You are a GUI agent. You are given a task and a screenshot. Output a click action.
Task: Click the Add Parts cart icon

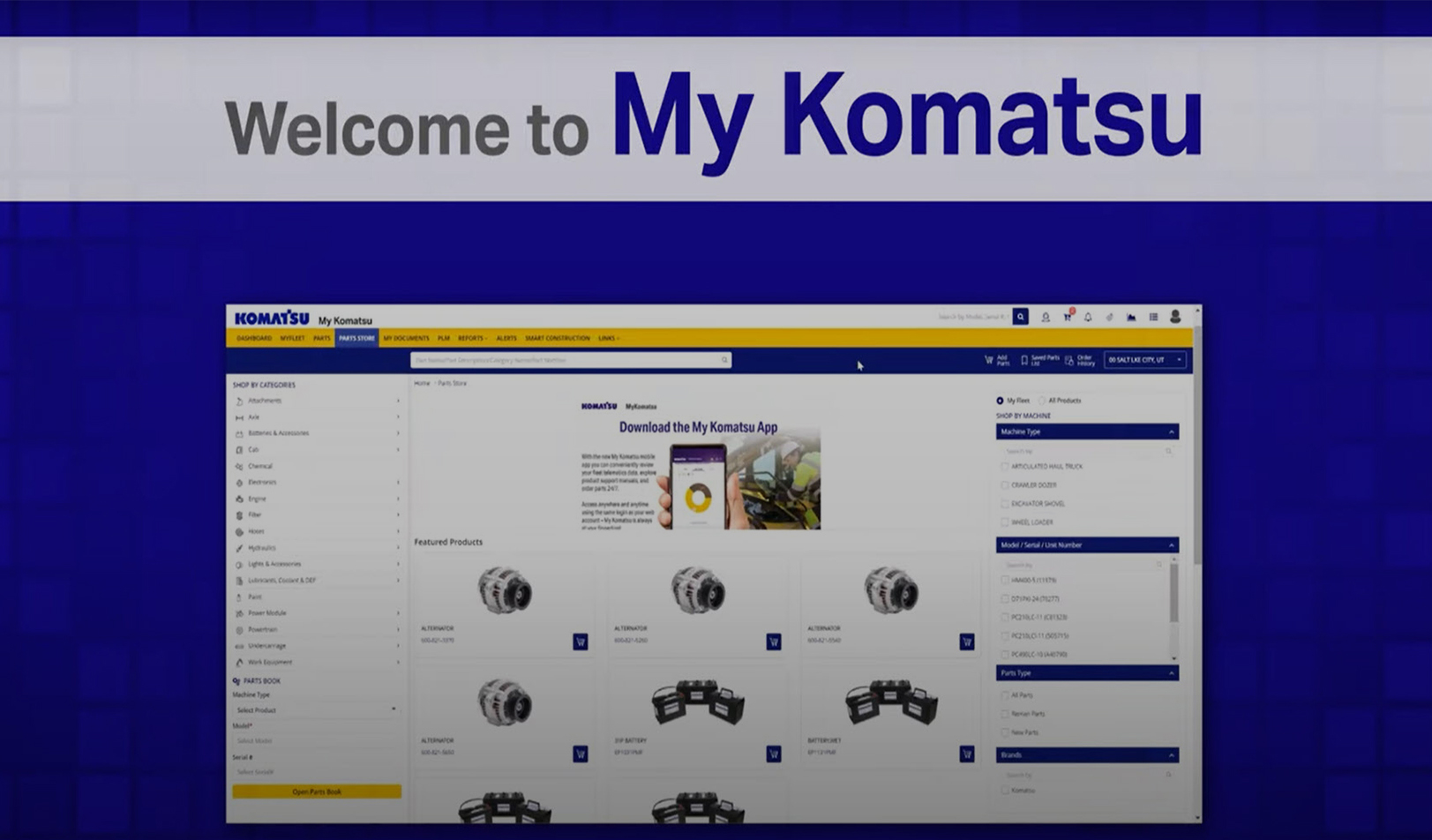[989, 360]
